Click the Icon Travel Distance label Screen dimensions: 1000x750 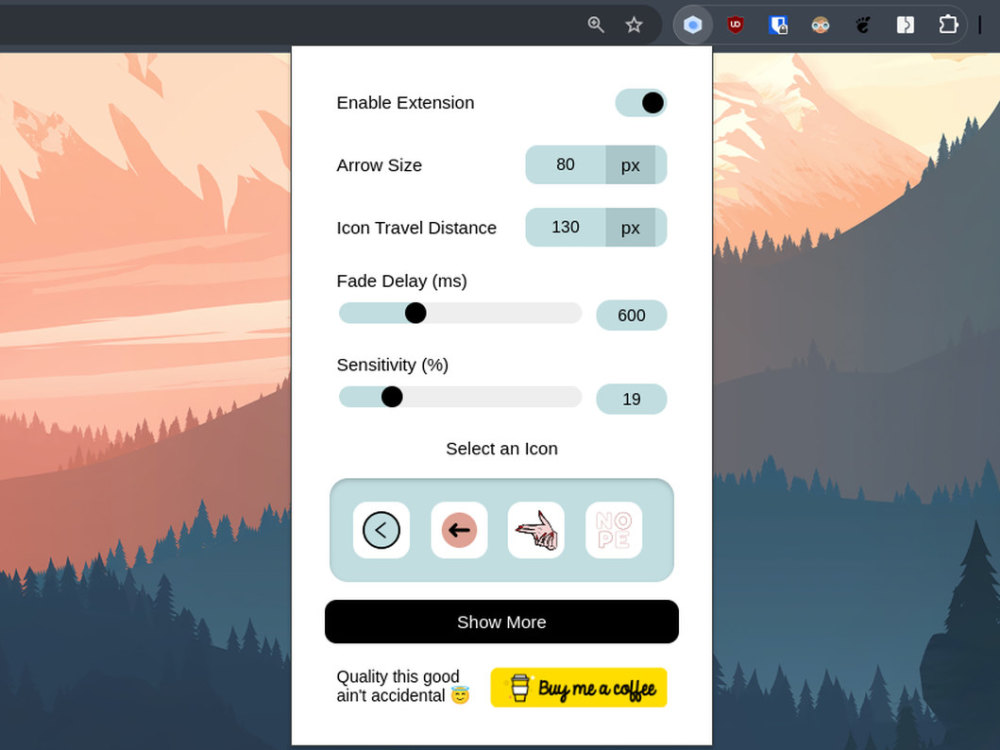point(416,228)
